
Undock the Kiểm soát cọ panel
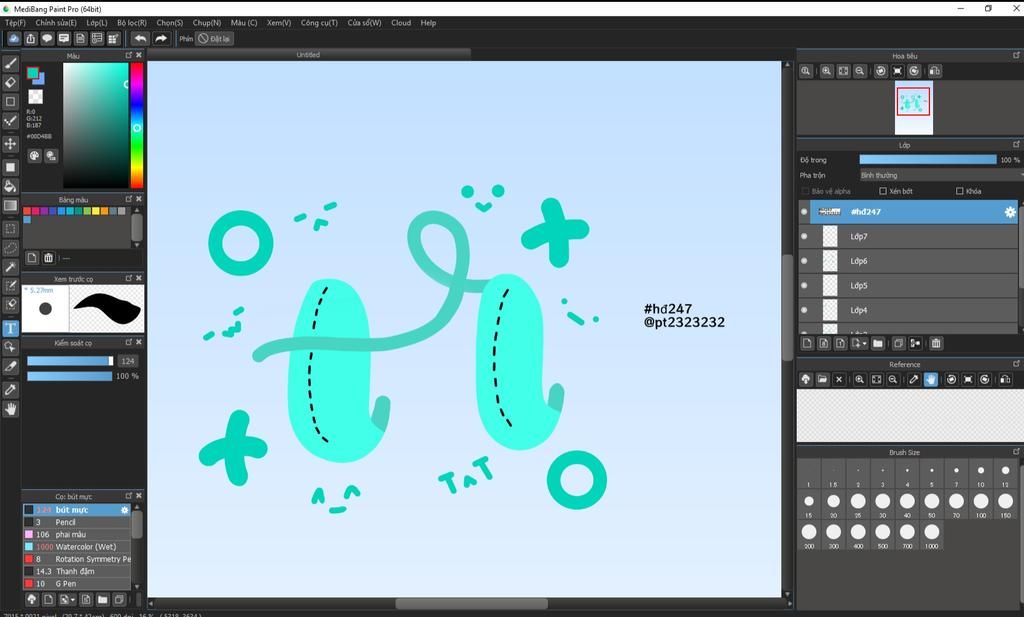129,342
